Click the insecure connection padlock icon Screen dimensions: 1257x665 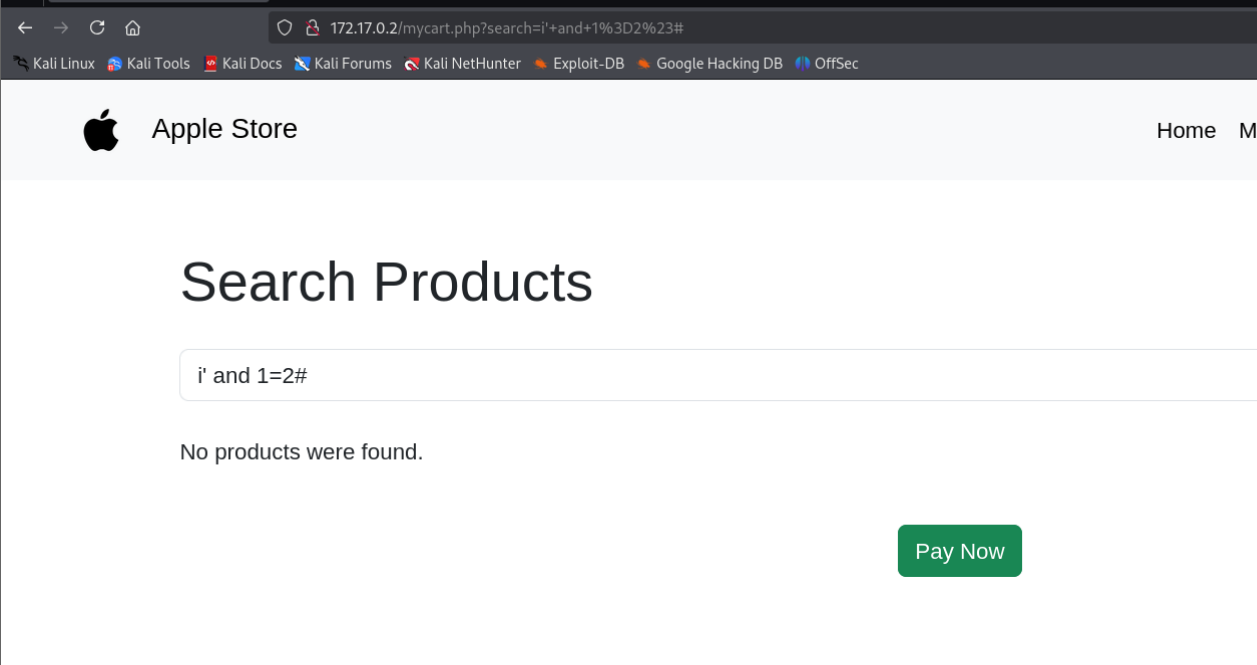point(312,28)
